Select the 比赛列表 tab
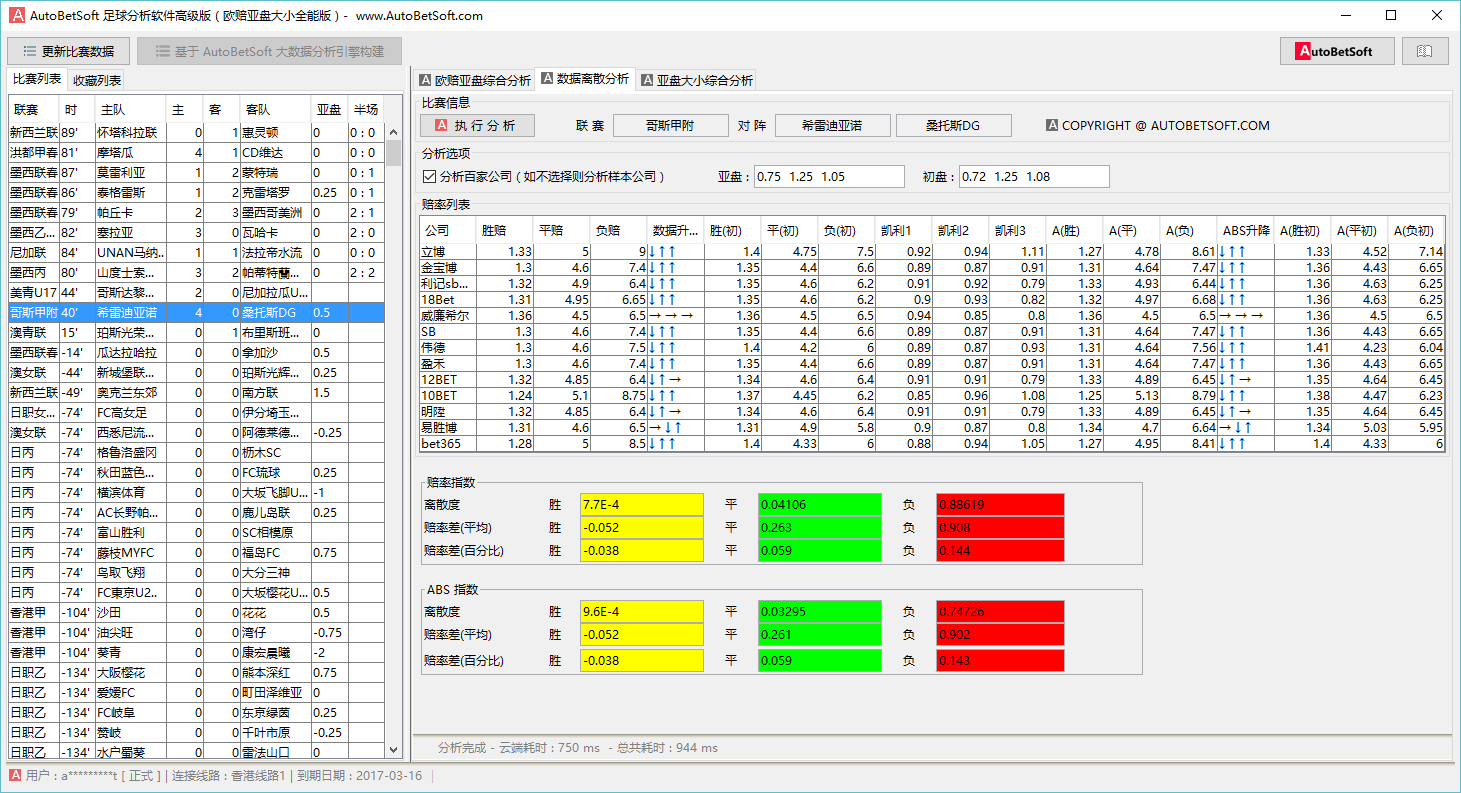Image resolution: width=1461 pixels, height=793 pixels. click(37, 79)
